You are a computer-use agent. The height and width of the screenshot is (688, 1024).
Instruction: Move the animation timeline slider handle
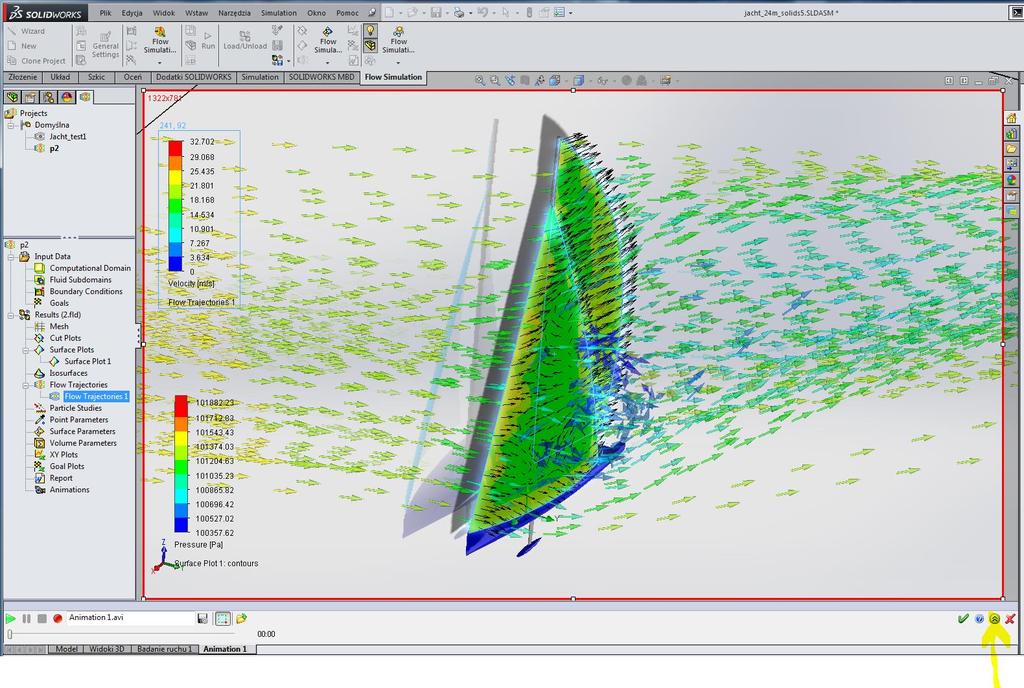pyautogui.click(x=10, y=634)
